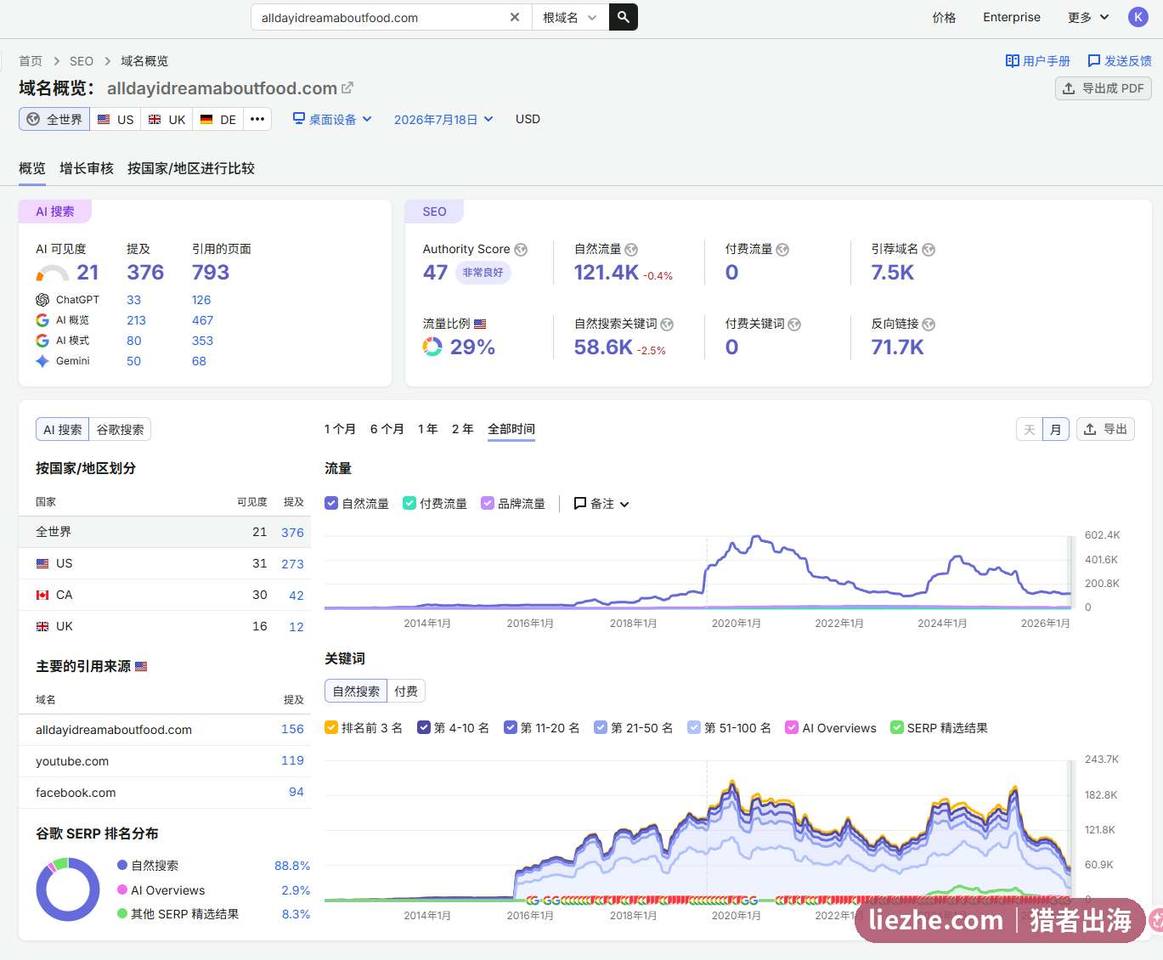Click info icon next to 自然搜索关键词
The height and width of the screenshot is (960, 1163).
pyautogui.click(x=667, y=324)
